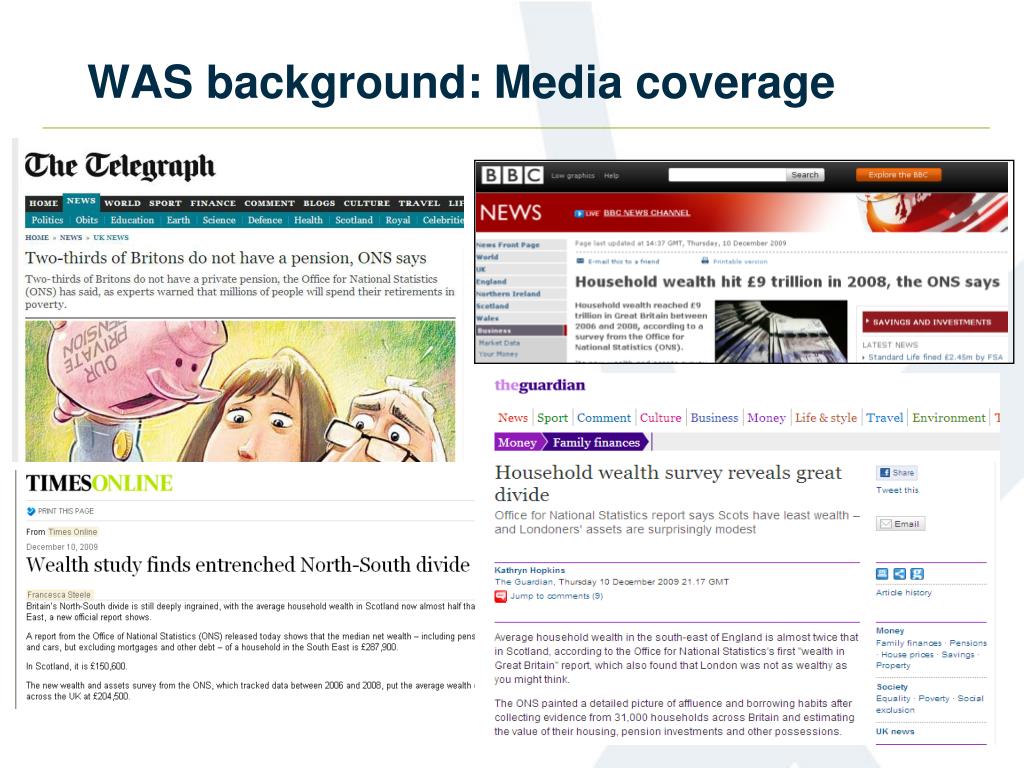Open Telegraph Politics subsection

click(47, 220)
